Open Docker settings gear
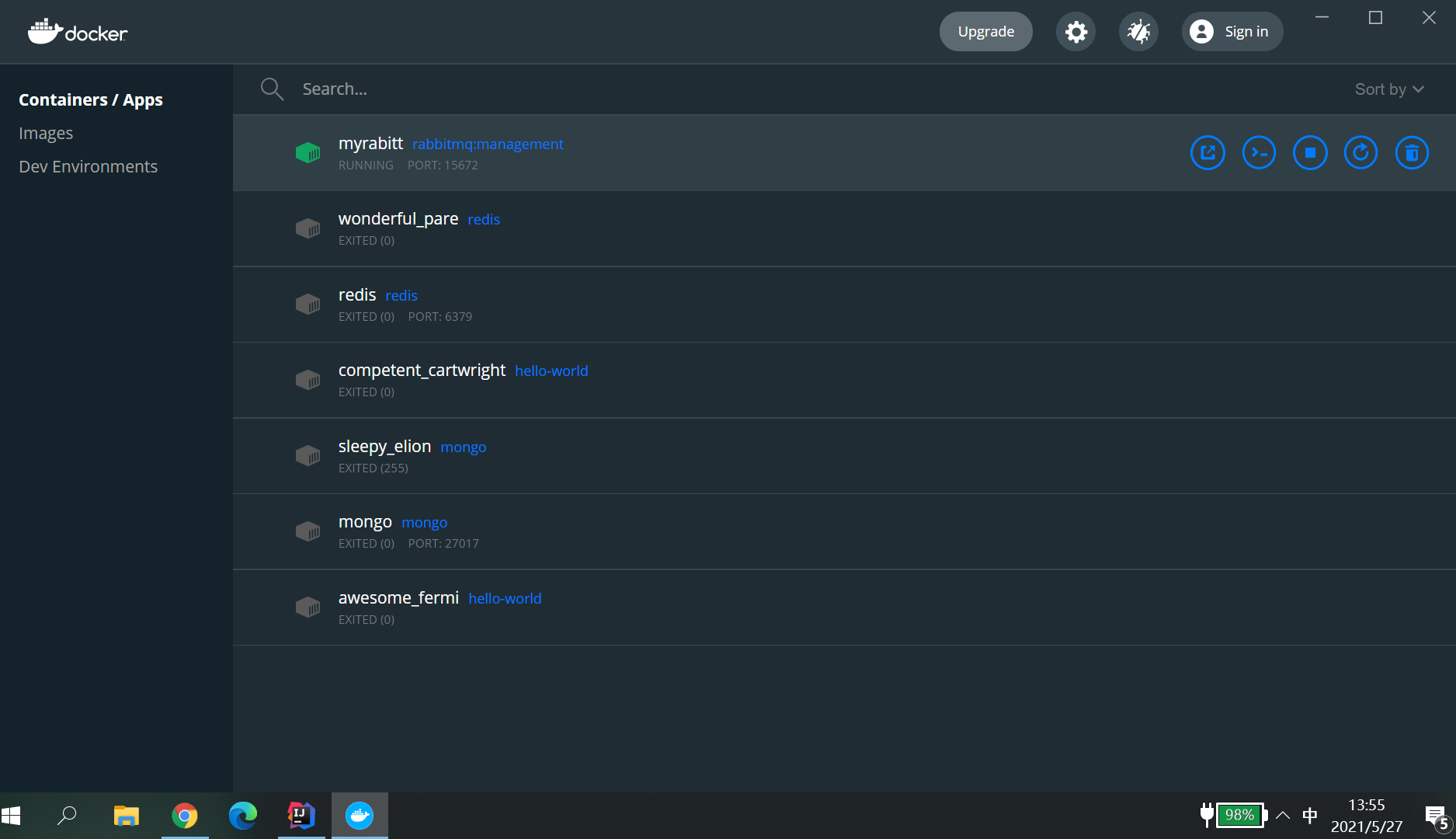The height and width of the screenshot is (839, 1456). (x=1075, y=32)
